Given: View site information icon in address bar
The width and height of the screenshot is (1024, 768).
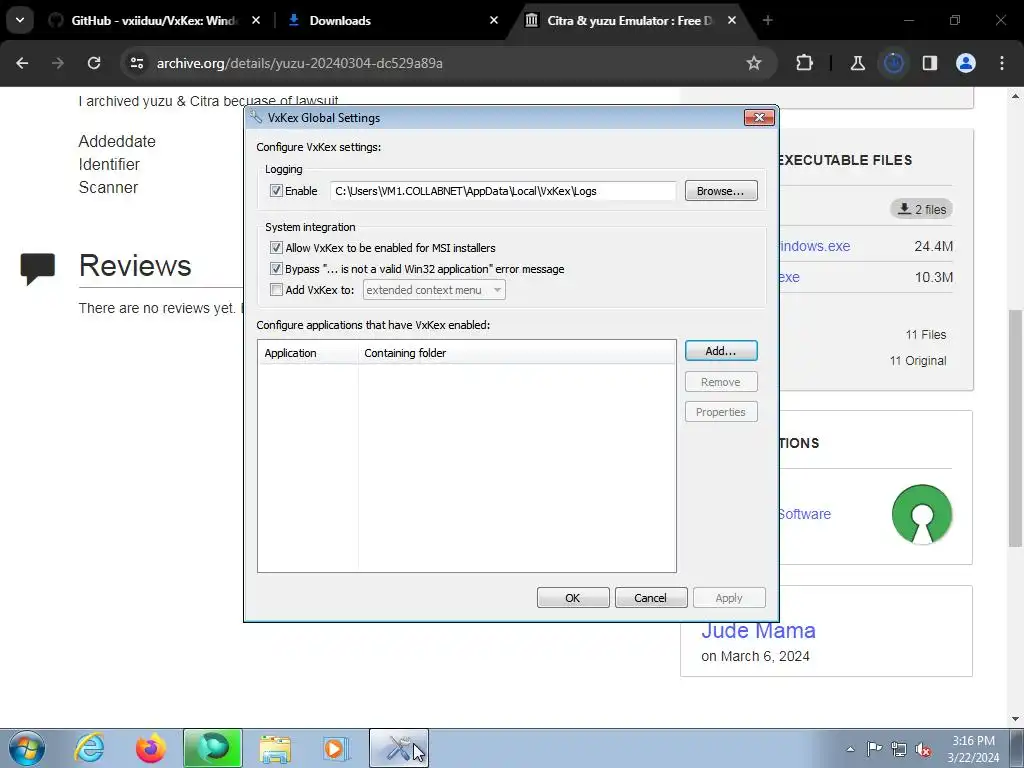Looking at the screenshot, I should point(136,63).
